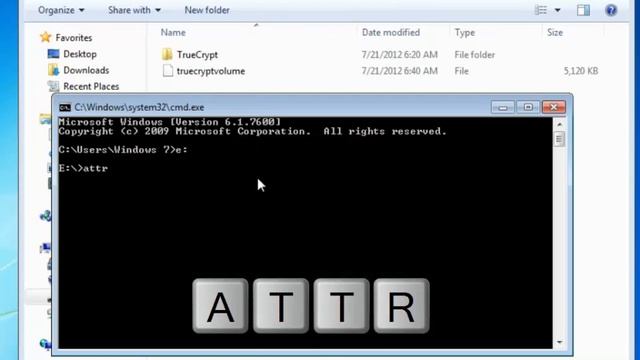Select the truecryptvolume file icon
The width and height of the screenshot is (640, 360).
tap(167, 71)
